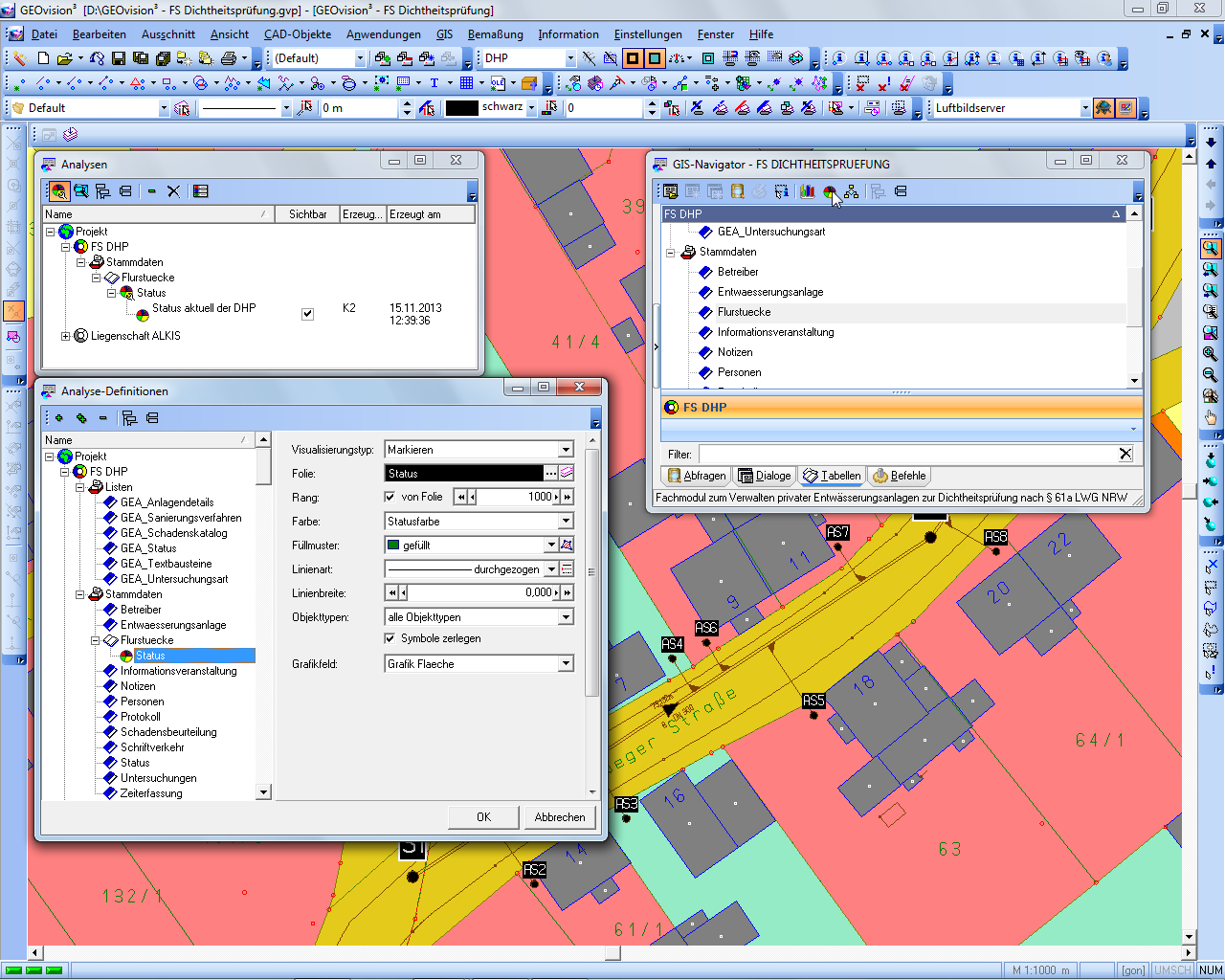Image resolution: width=1225 pixels, height=980 pixels.
Task: Click the globe icon beside Luftbildserver
Action: point(1103,108)
